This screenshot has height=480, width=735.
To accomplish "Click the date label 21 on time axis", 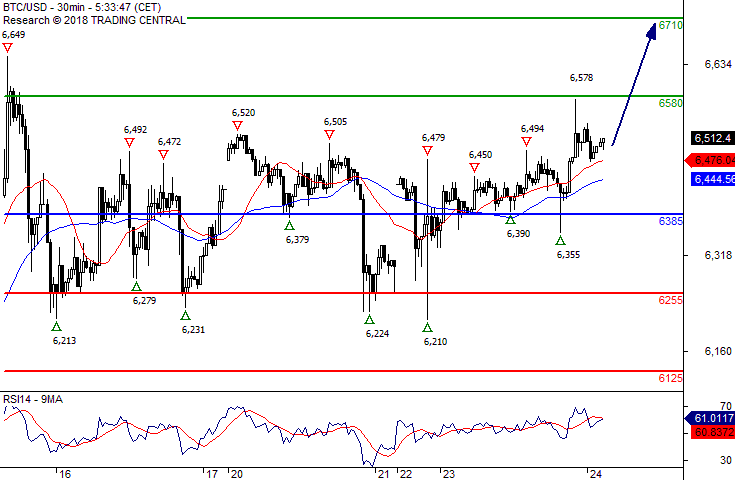I will (x=384, y=474).
